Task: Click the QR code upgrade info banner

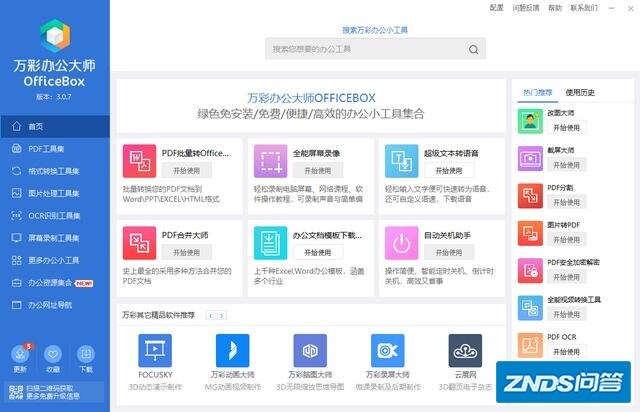Action: (53, 392)
